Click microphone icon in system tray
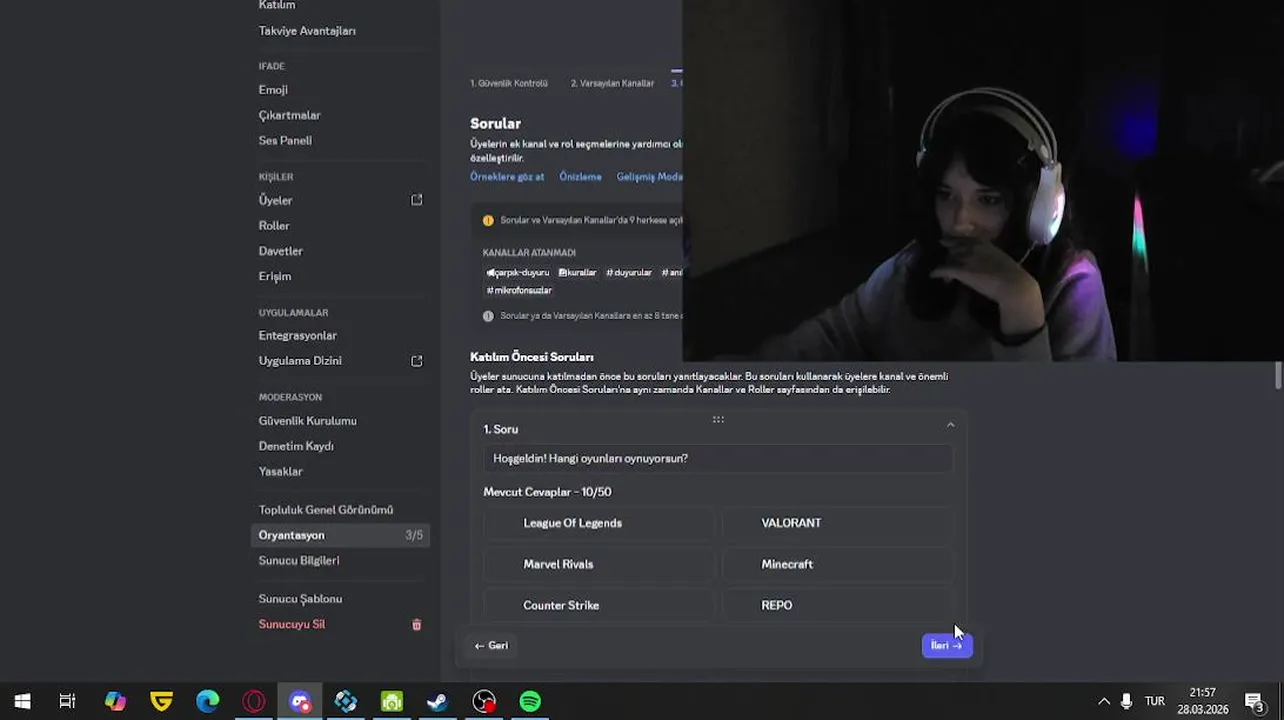Screen dimensions: 1284x720 pyautogui.click(x=1127, y=702)
